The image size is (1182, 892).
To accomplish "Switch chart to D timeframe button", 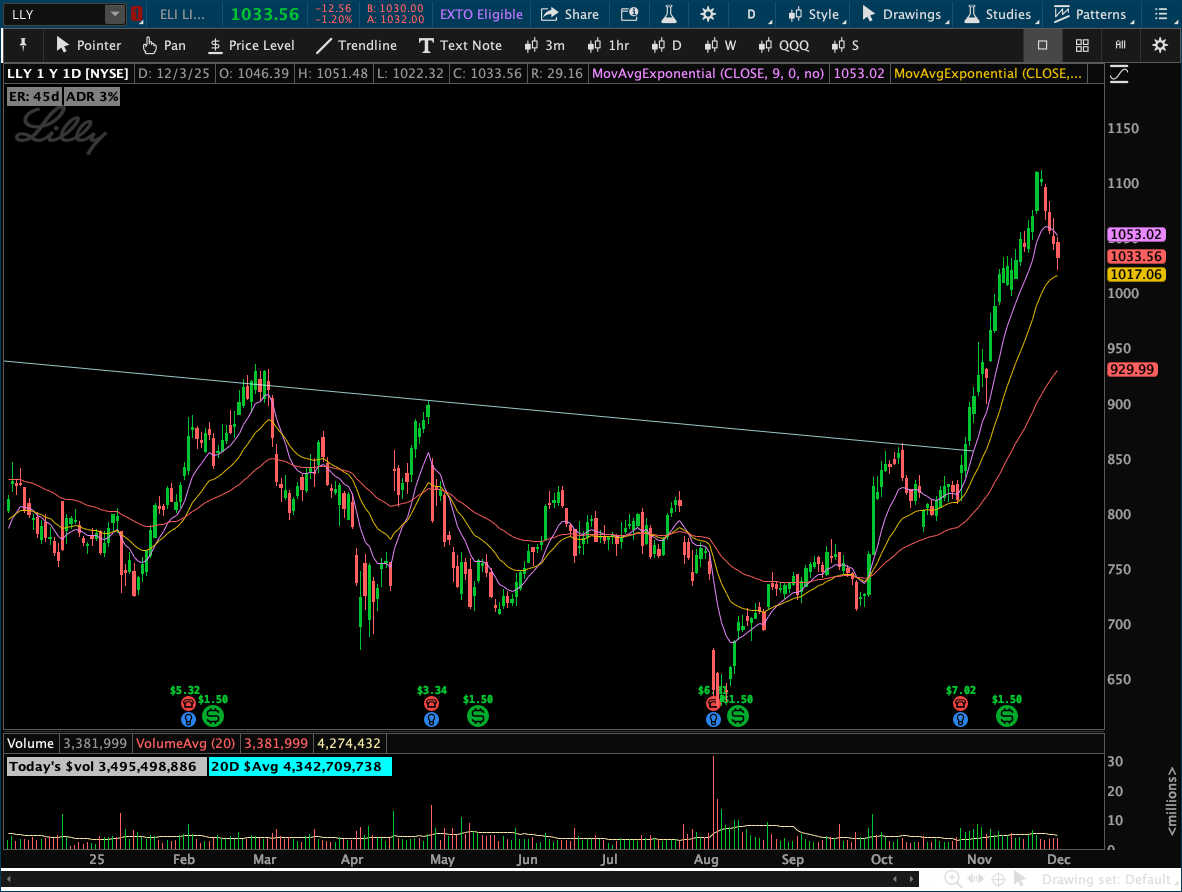I will pyautogui.click(x=666, y=45).
